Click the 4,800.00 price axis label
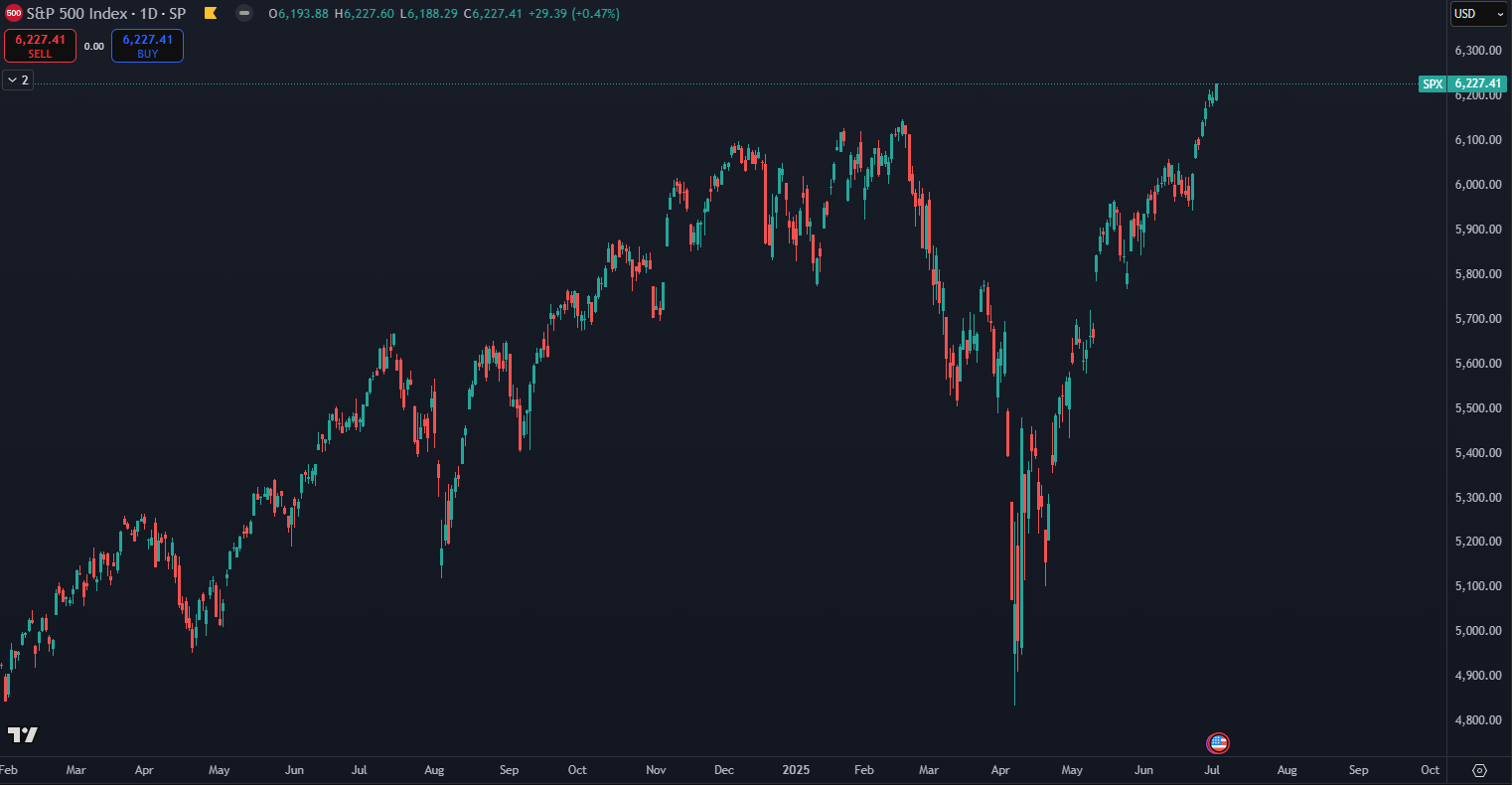Viewport: 1512px width, 785px height. (1477, 720)
